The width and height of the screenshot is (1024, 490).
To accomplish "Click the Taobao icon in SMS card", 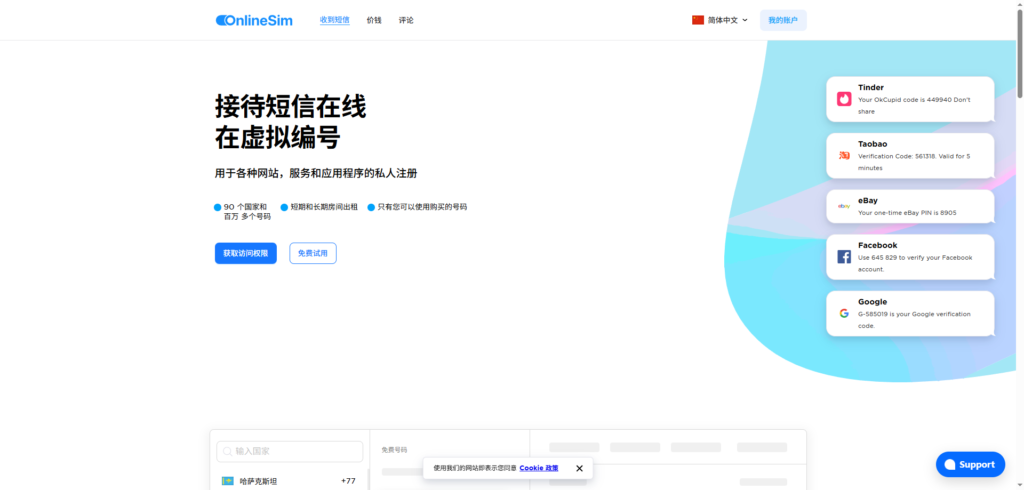I will point(844,155).
